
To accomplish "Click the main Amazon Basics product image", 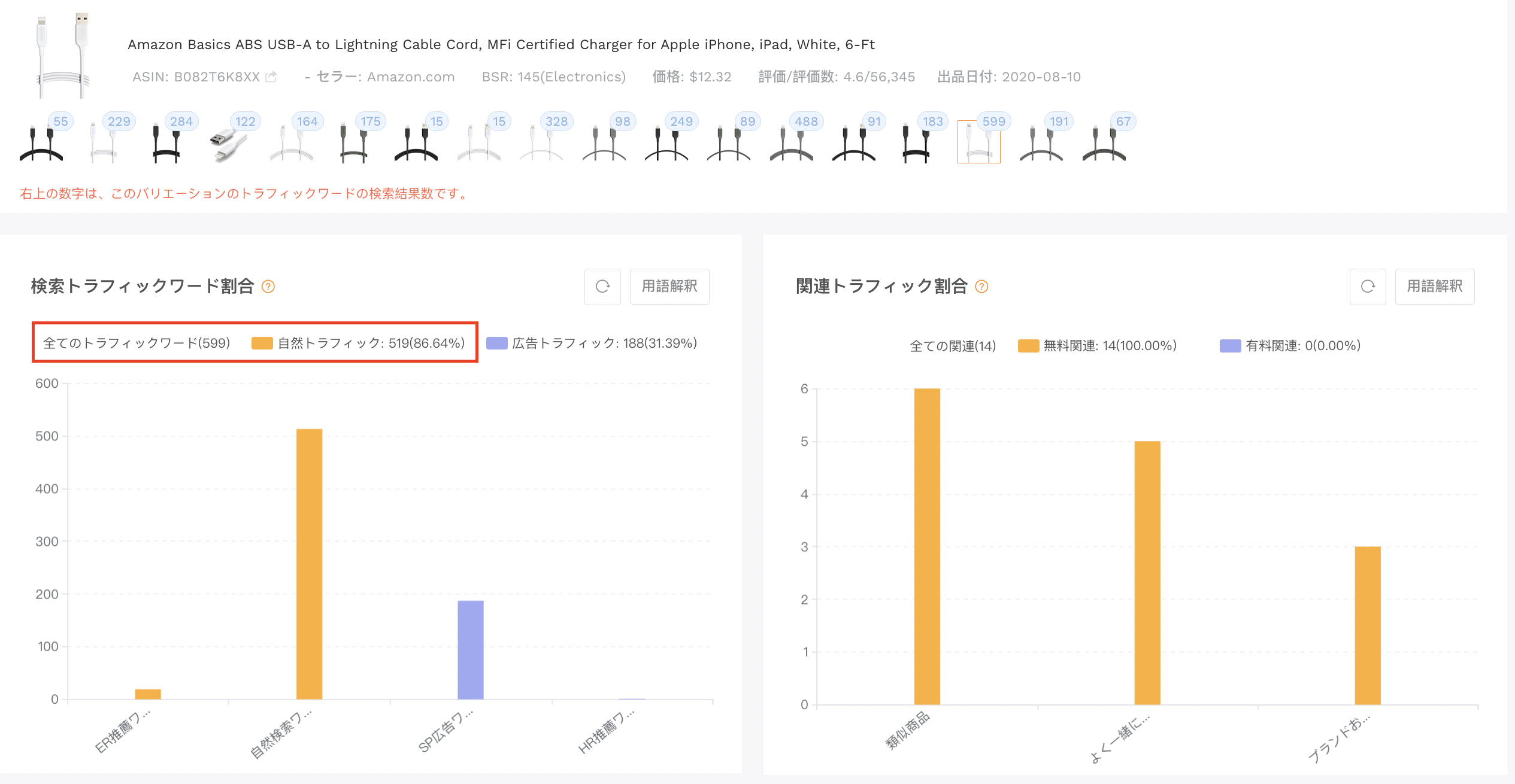I will (x=63, y=55).
